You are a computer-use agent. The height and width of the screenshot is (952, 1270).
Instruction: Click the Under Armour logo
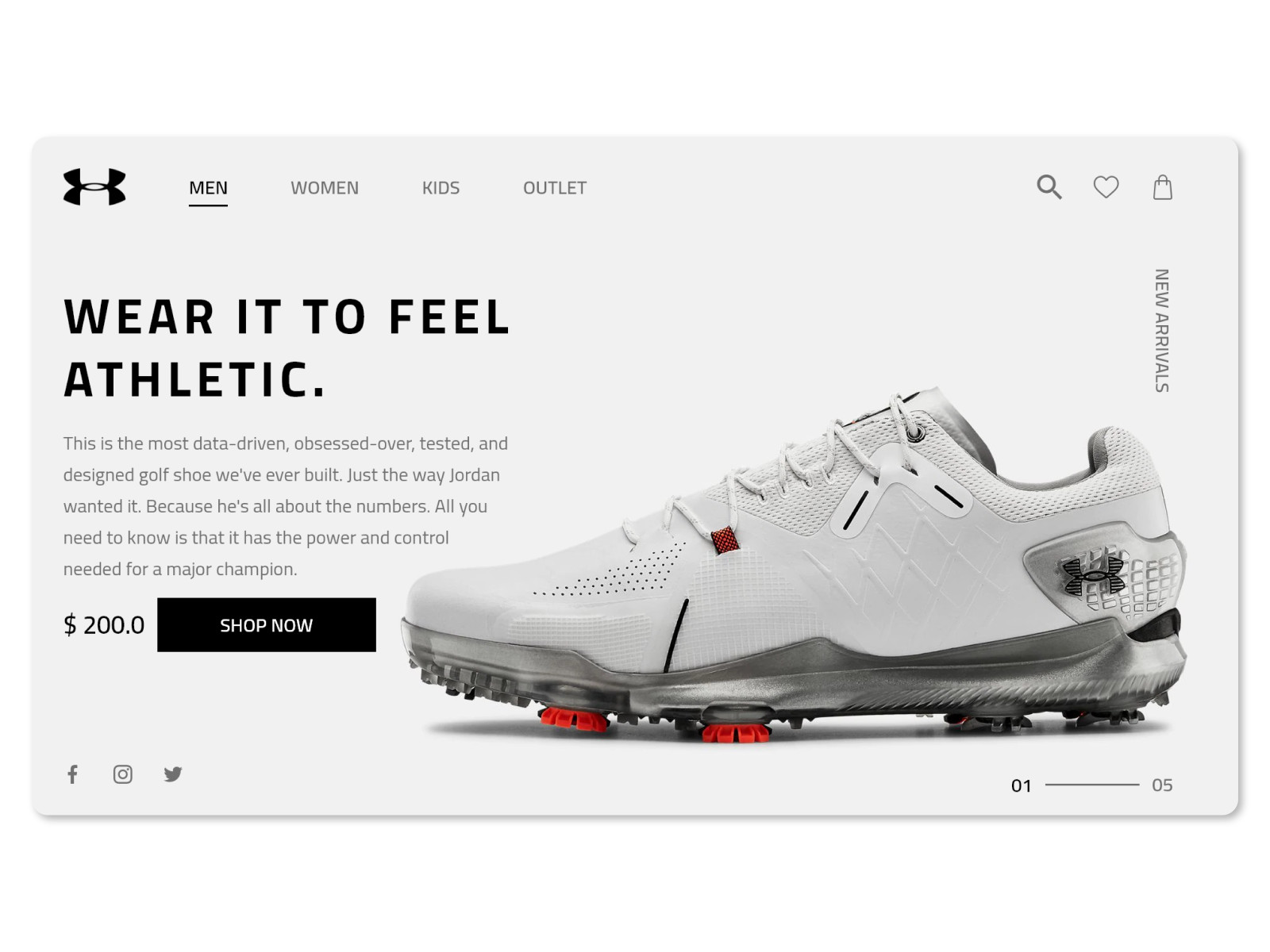tap(94, 187)
